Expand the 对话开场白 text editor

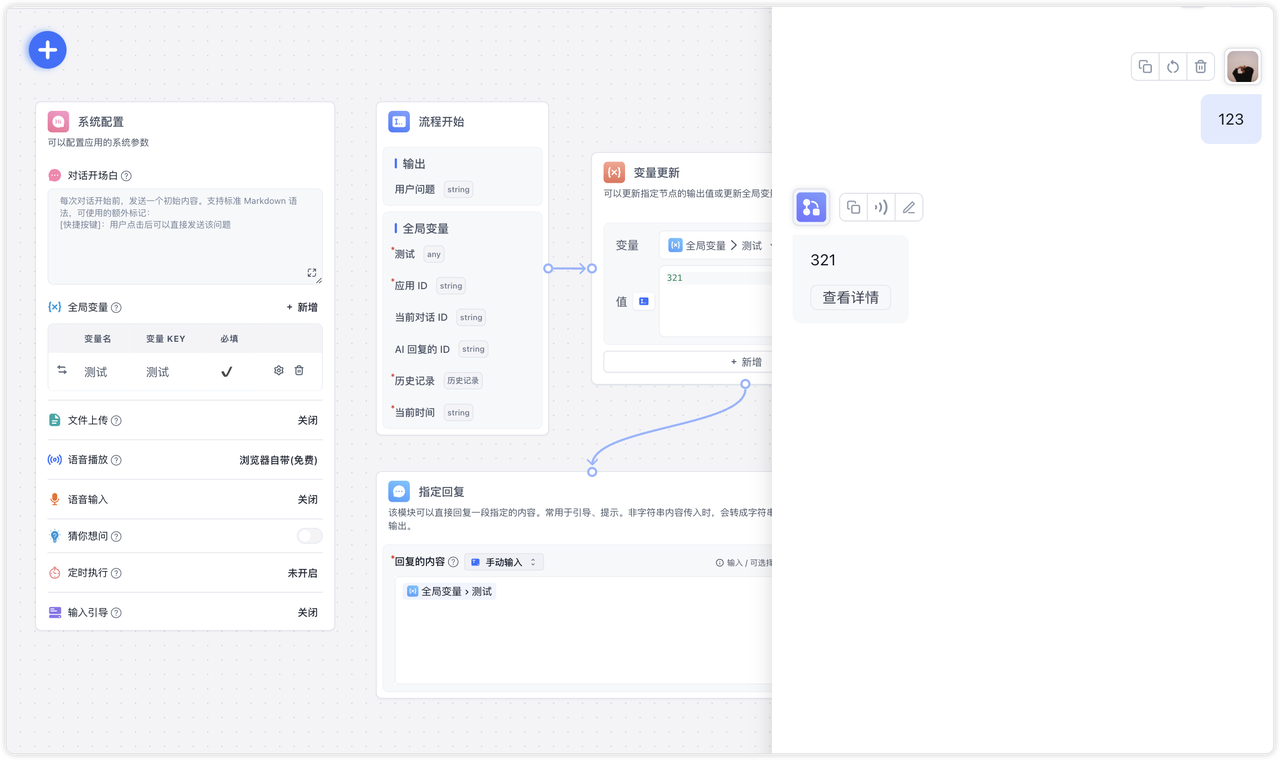pos(312,273)
